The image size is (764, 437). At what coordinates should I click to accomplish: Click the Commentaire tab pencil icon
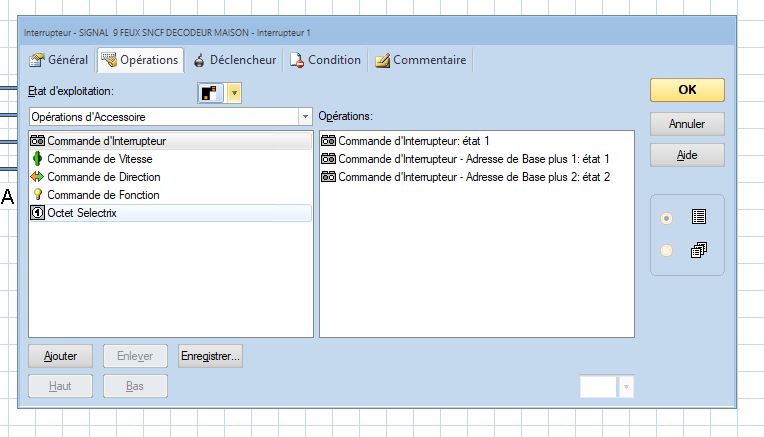(x=382, y=60)
